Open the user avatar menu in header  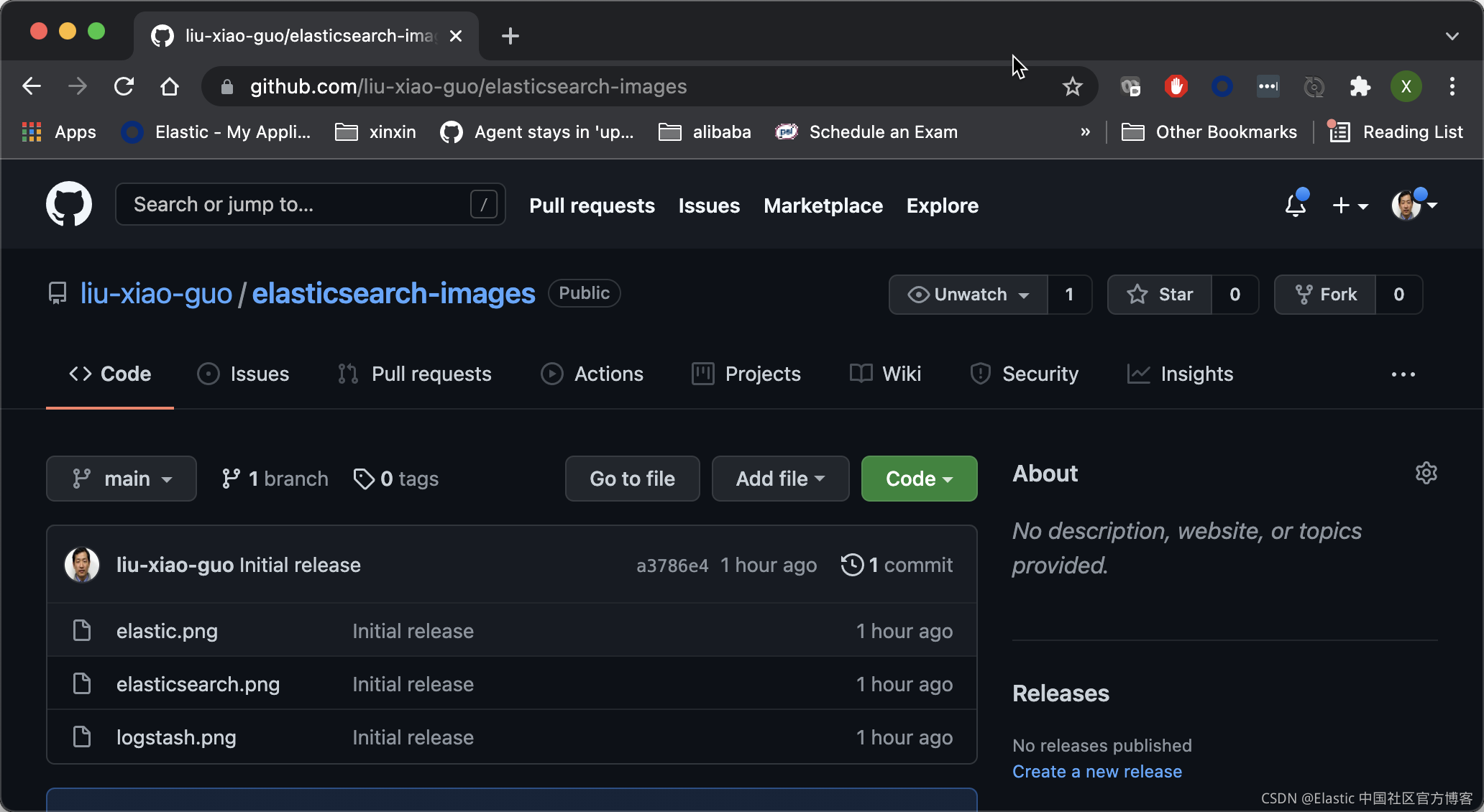point(1414,205)
